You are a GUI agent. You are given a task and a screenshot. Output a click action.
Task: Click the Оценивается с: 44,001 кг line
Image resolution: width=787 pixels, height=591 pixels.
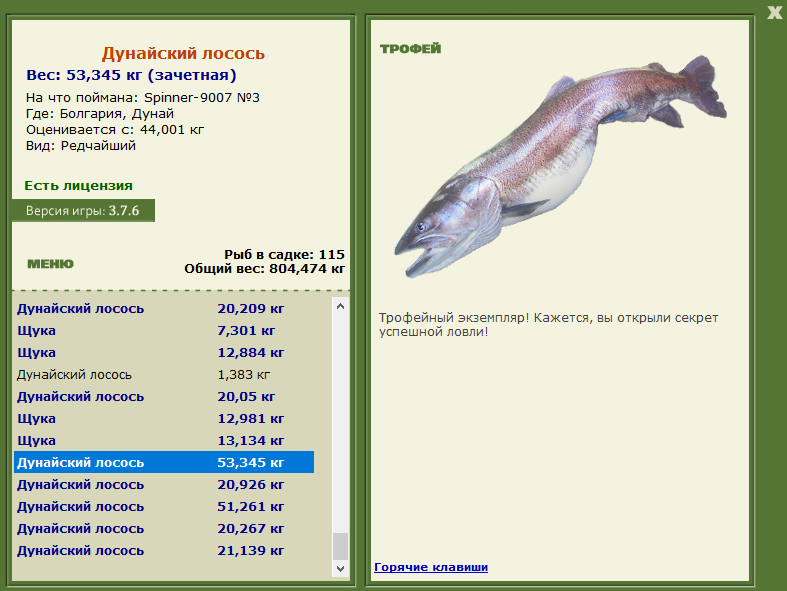[x=115, y=130]
